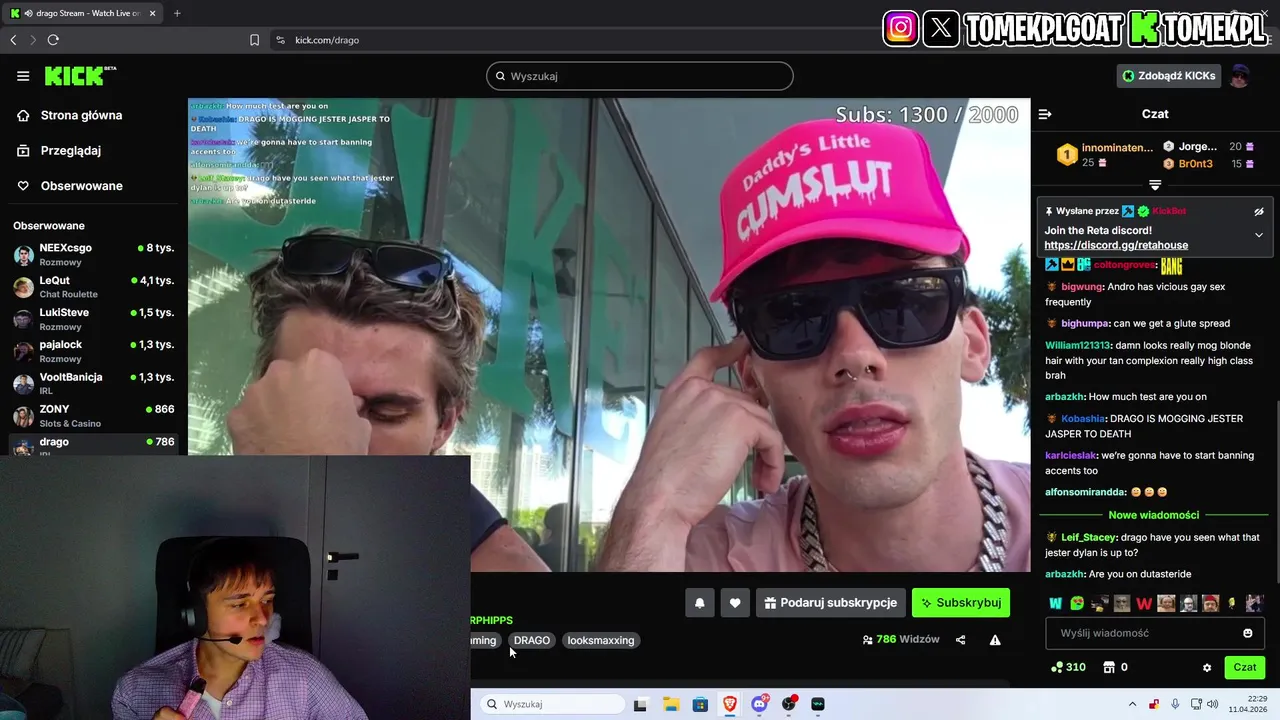Click the DRAGO tag
1280x720 pixels.
(x=532, y=640)
